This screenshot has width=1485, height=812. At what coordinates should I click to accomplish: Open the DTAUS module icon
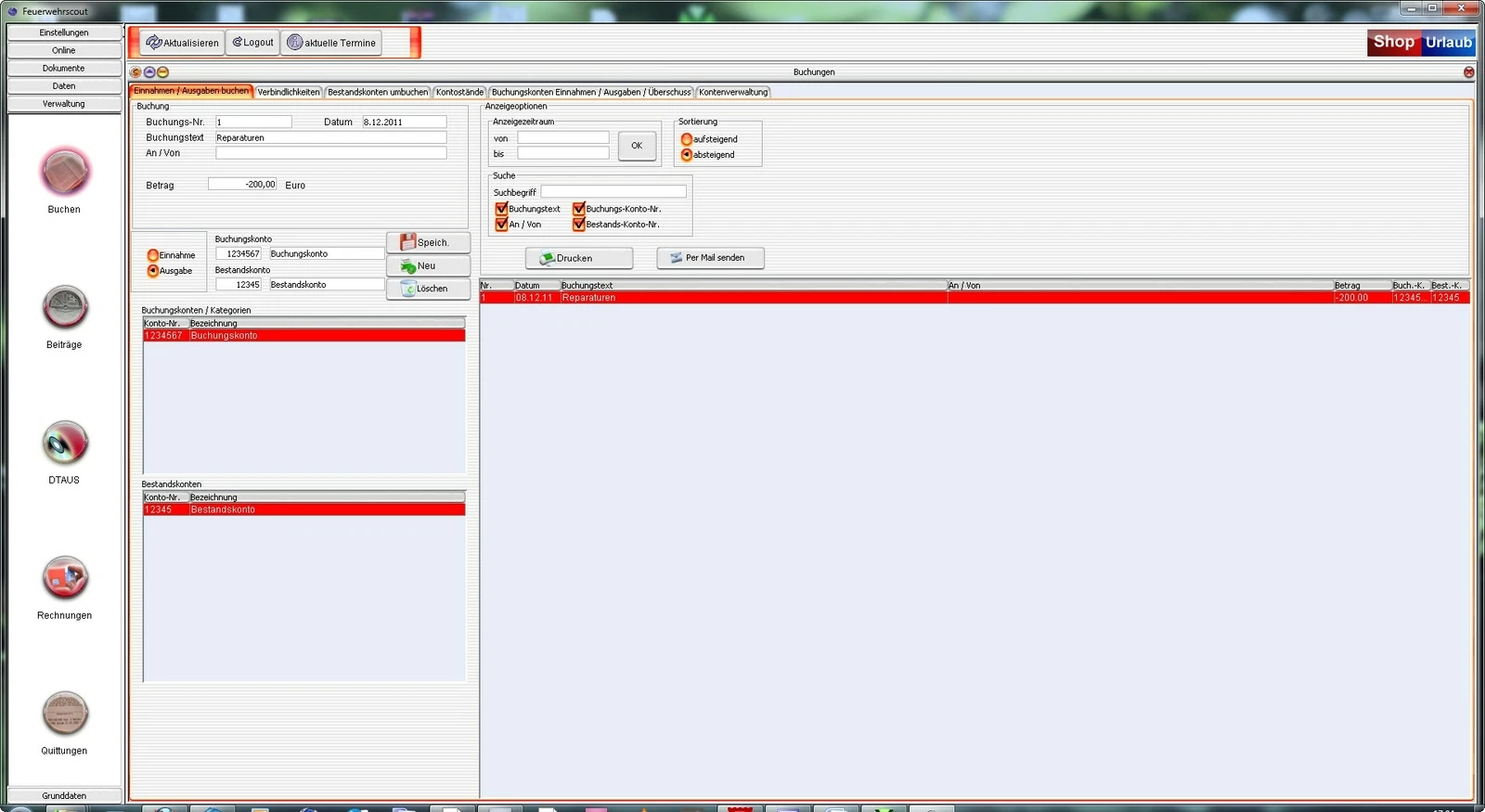coord(65,443)
